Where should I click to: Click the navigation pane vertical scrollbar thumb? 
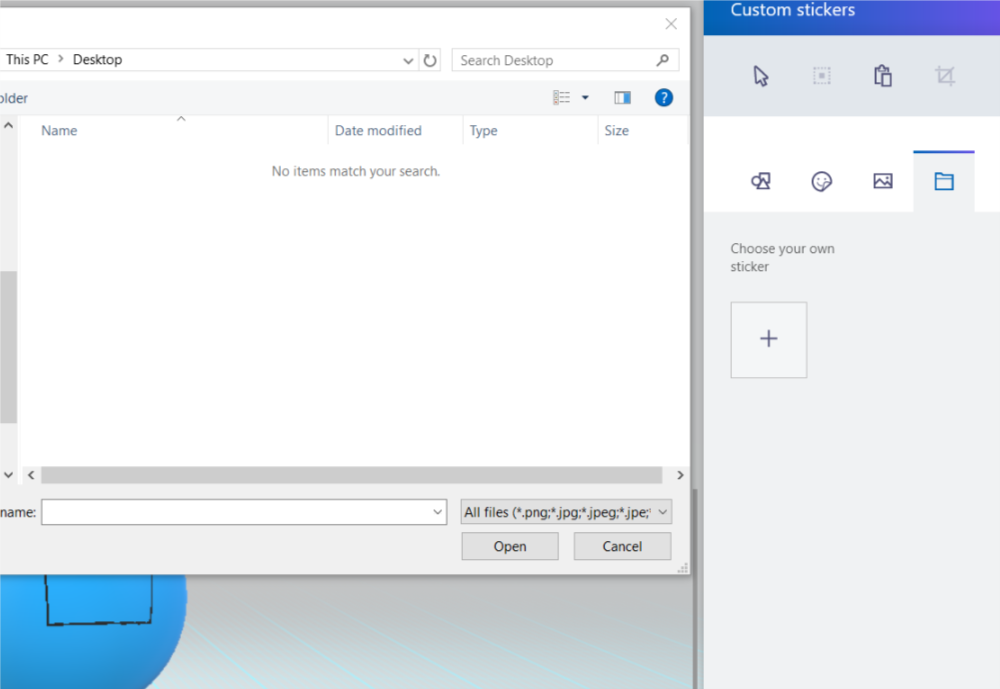coord(8,347)
